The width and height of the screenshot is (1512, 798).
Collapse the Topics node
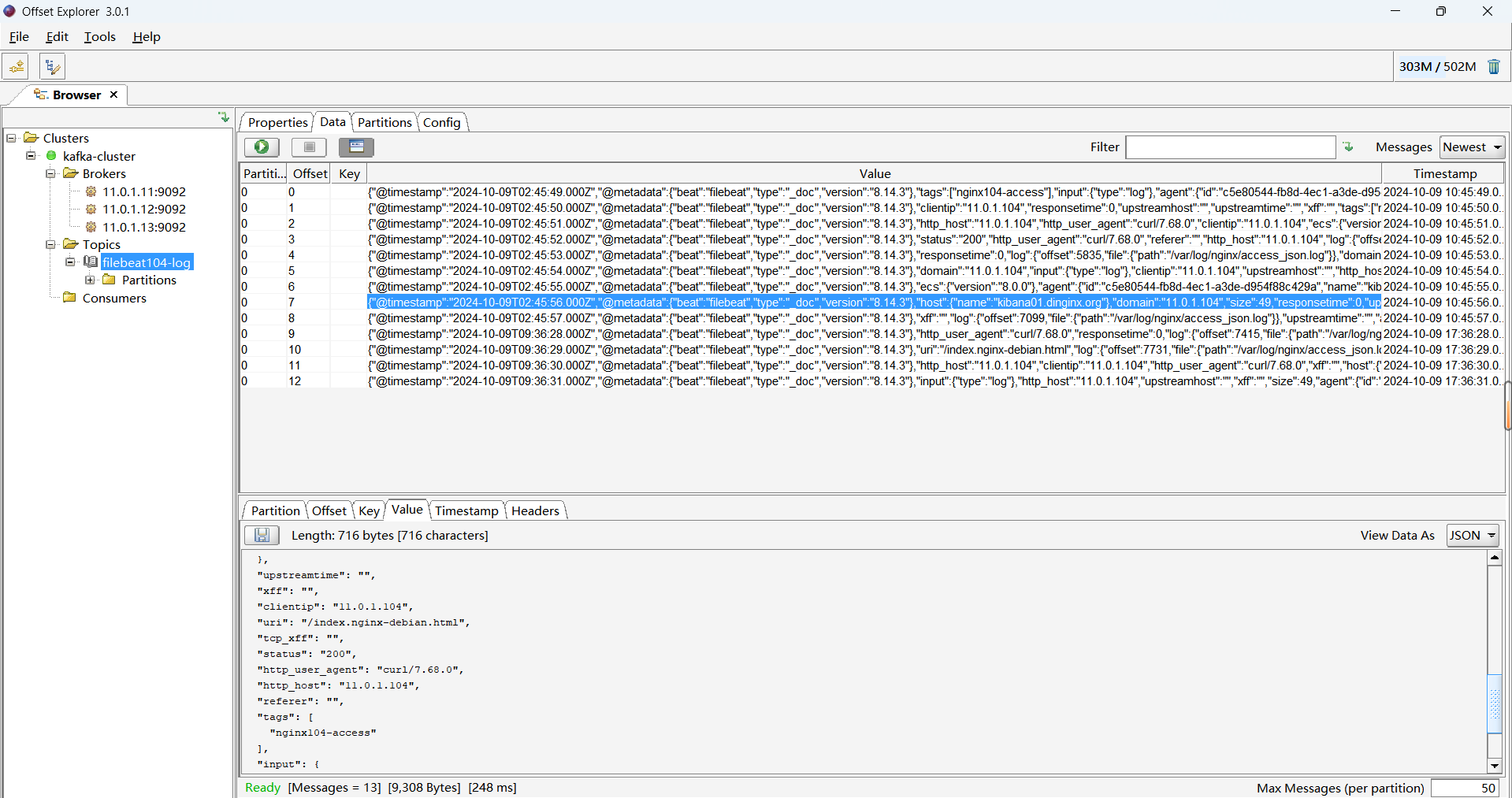50,244
